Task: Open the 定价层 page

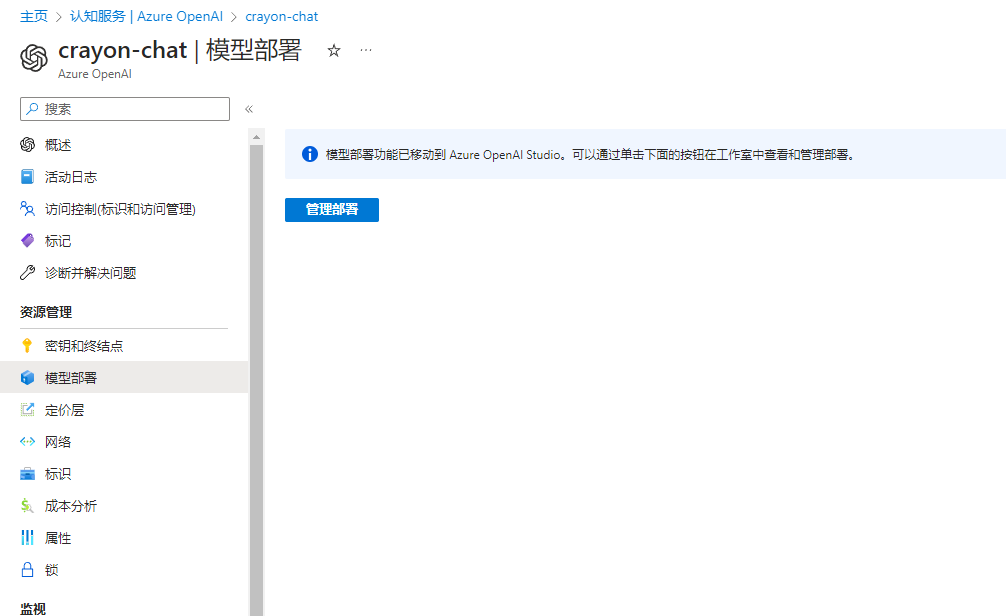Action: [124, 410]
